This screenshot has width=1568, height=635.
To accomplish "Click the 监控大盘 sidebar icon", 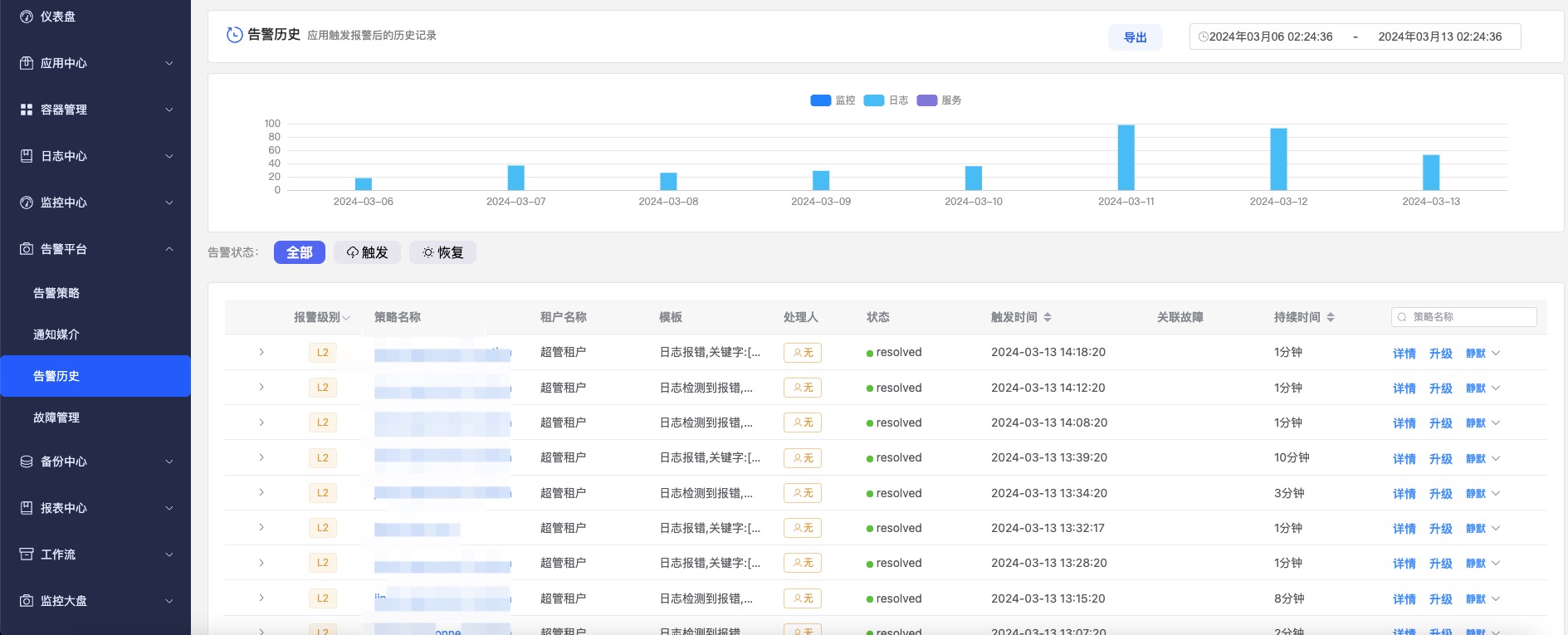I will [x=27, y=601].
